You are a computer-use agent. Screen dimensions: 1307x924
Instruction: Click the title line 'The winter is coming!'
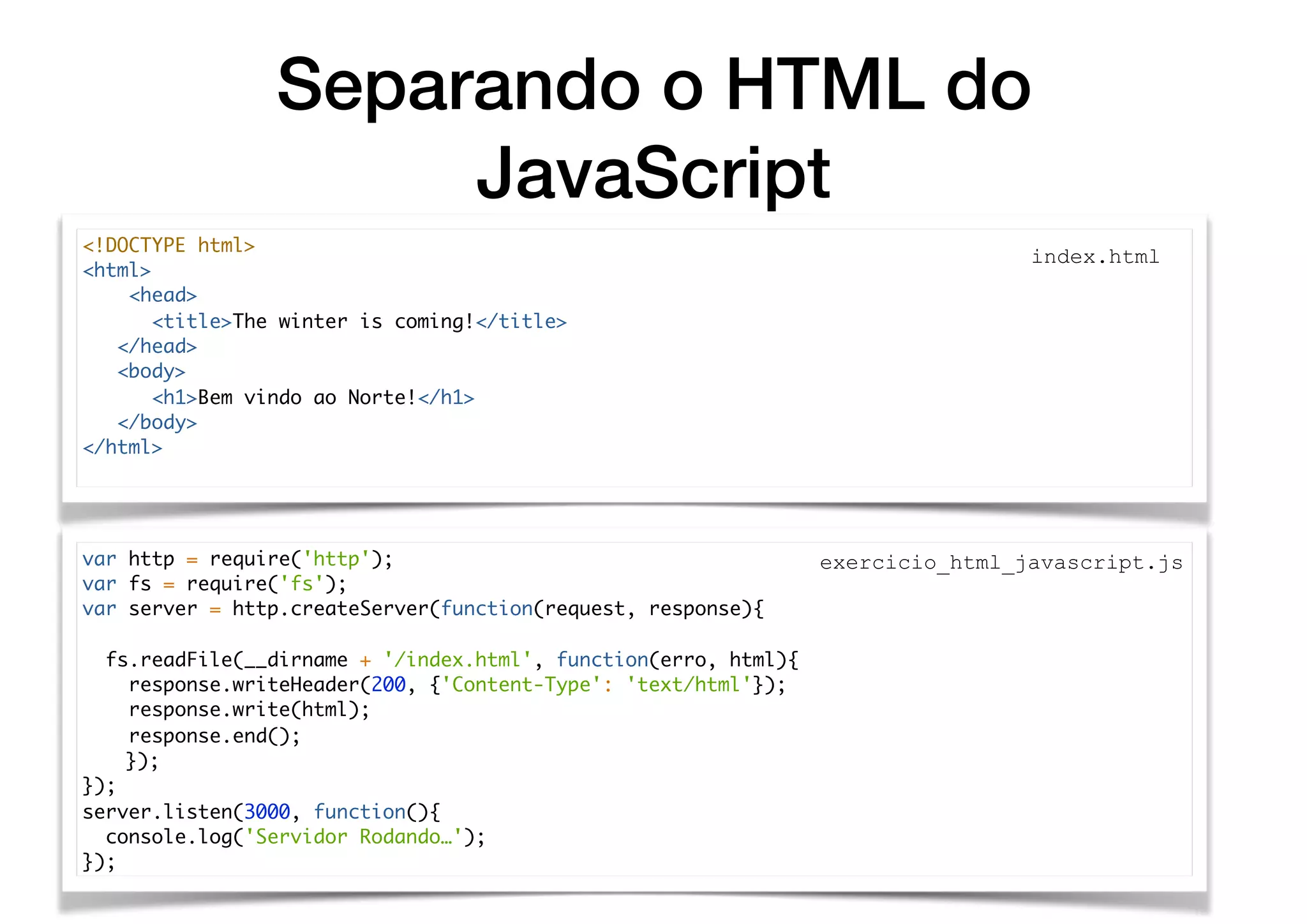click(359, 321)
